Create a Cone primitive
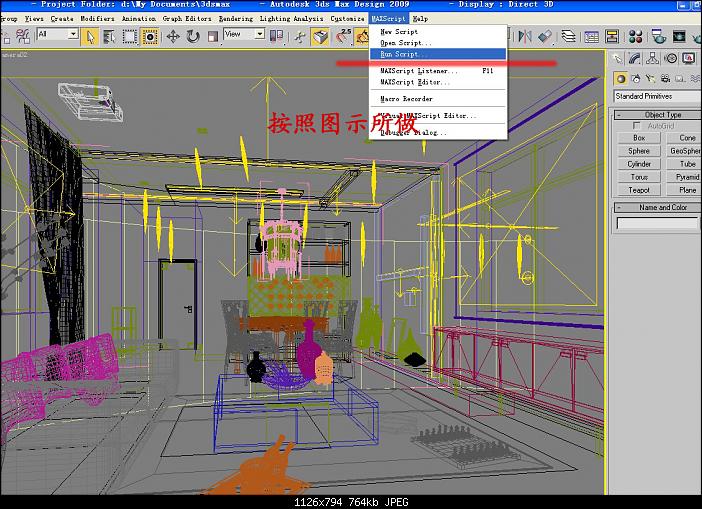702x509 pixels. click(684, 138)
